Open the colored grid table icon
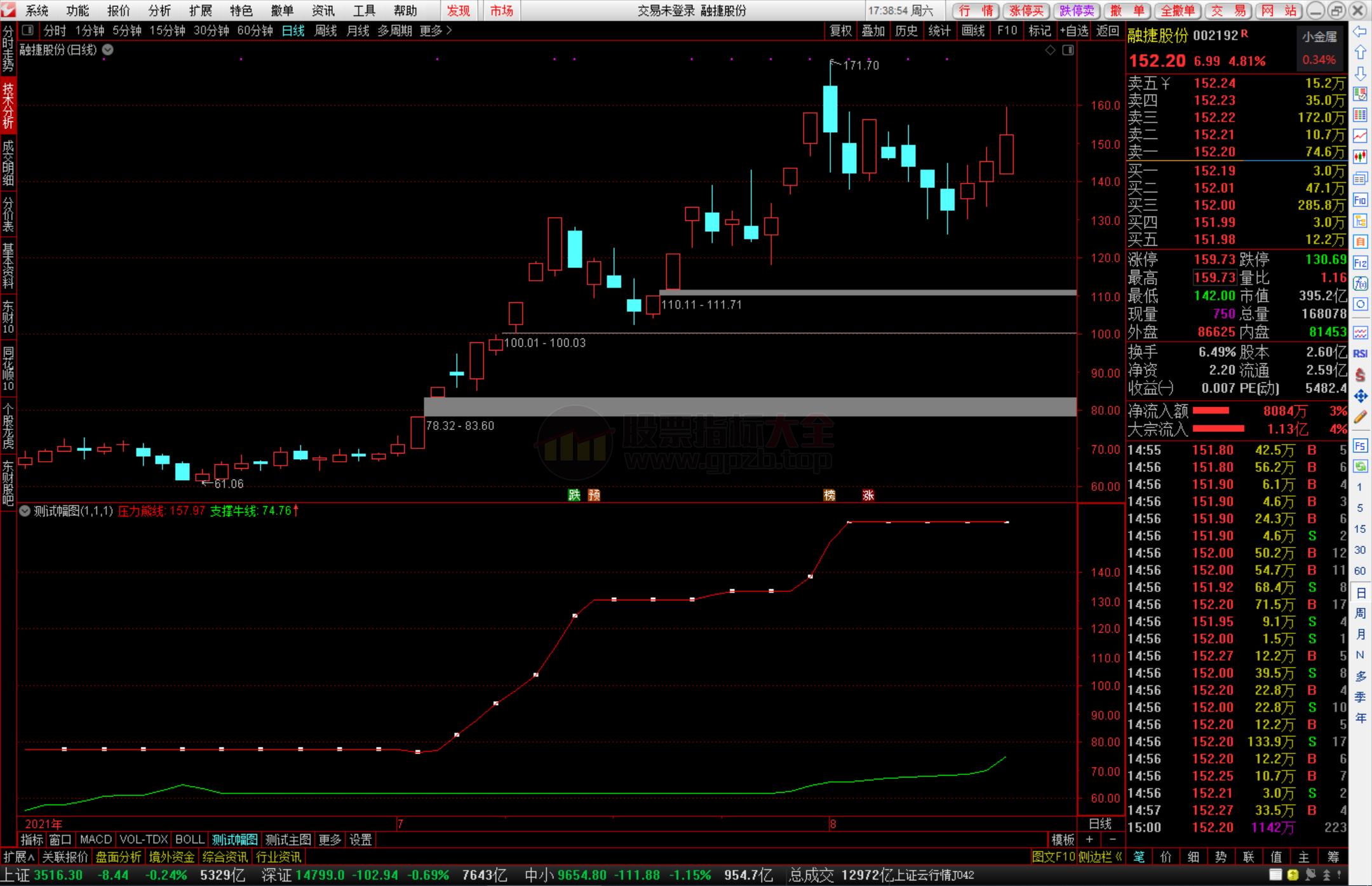The image size is (1372, 886). point(1360,115)
